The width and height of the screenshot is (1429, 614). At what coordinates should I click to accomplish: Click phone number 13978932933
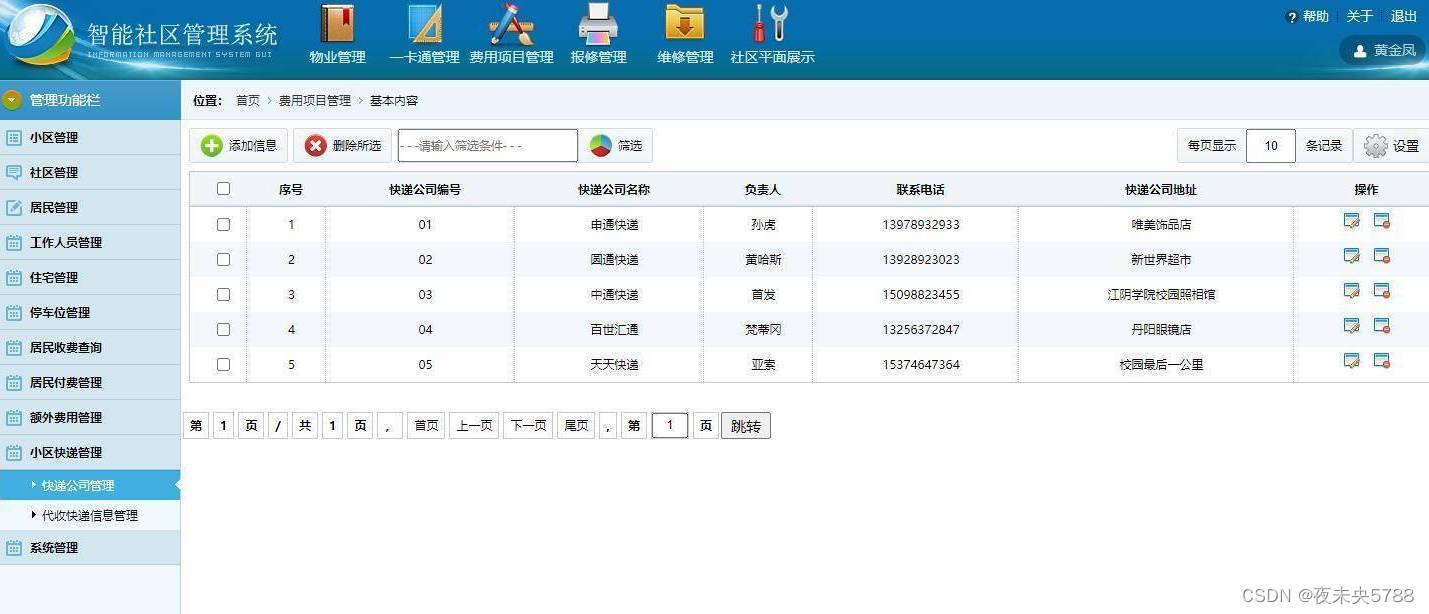click(921, 225)
